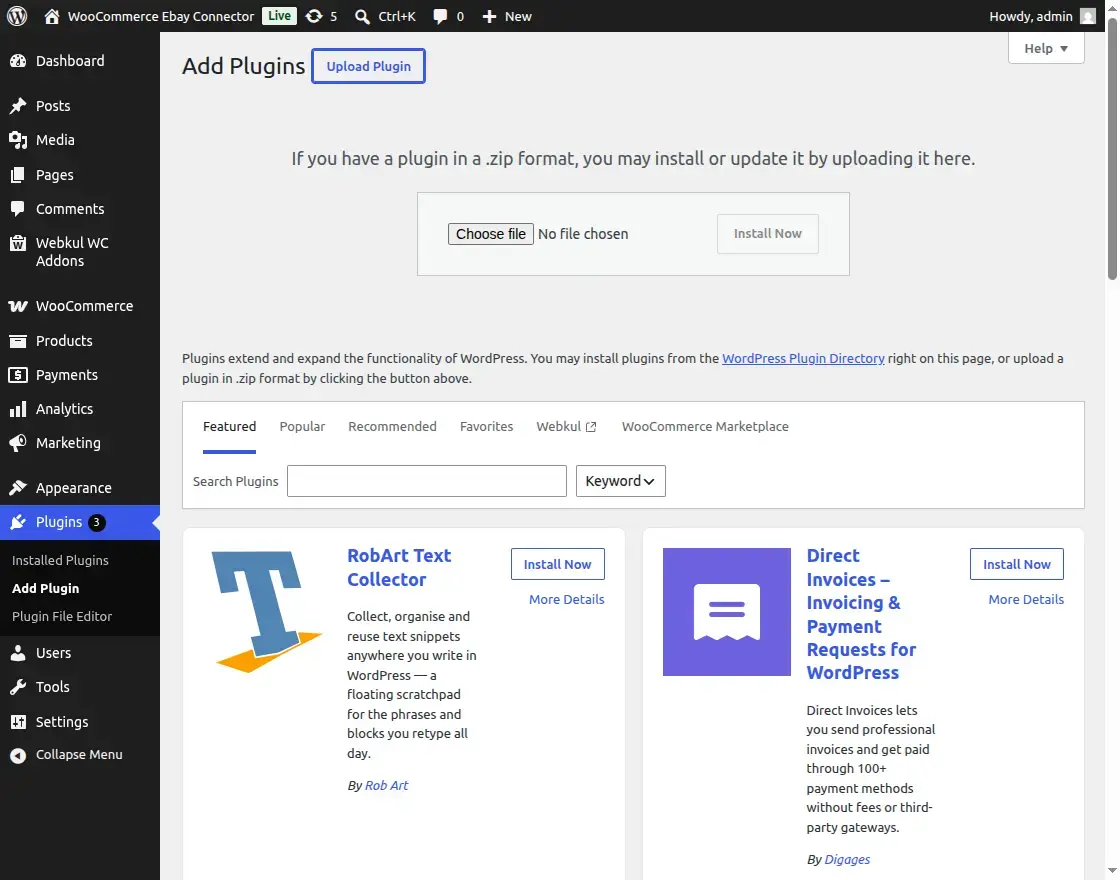Open the Webkul external tab

566,426
